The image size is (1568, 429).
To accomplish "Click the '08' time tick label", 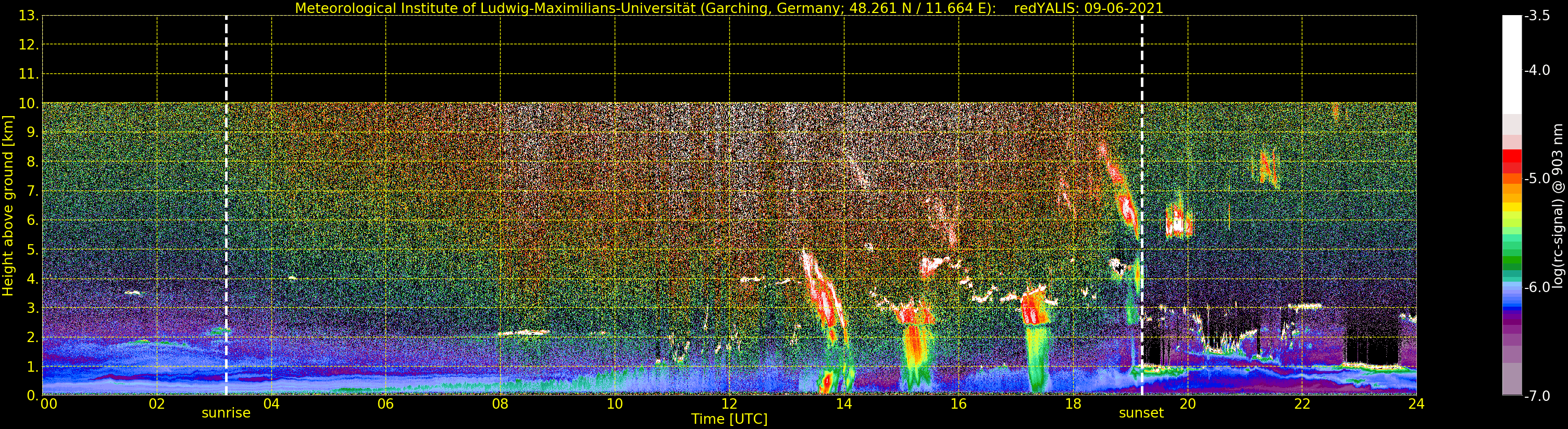I will (x=500, y=403).
